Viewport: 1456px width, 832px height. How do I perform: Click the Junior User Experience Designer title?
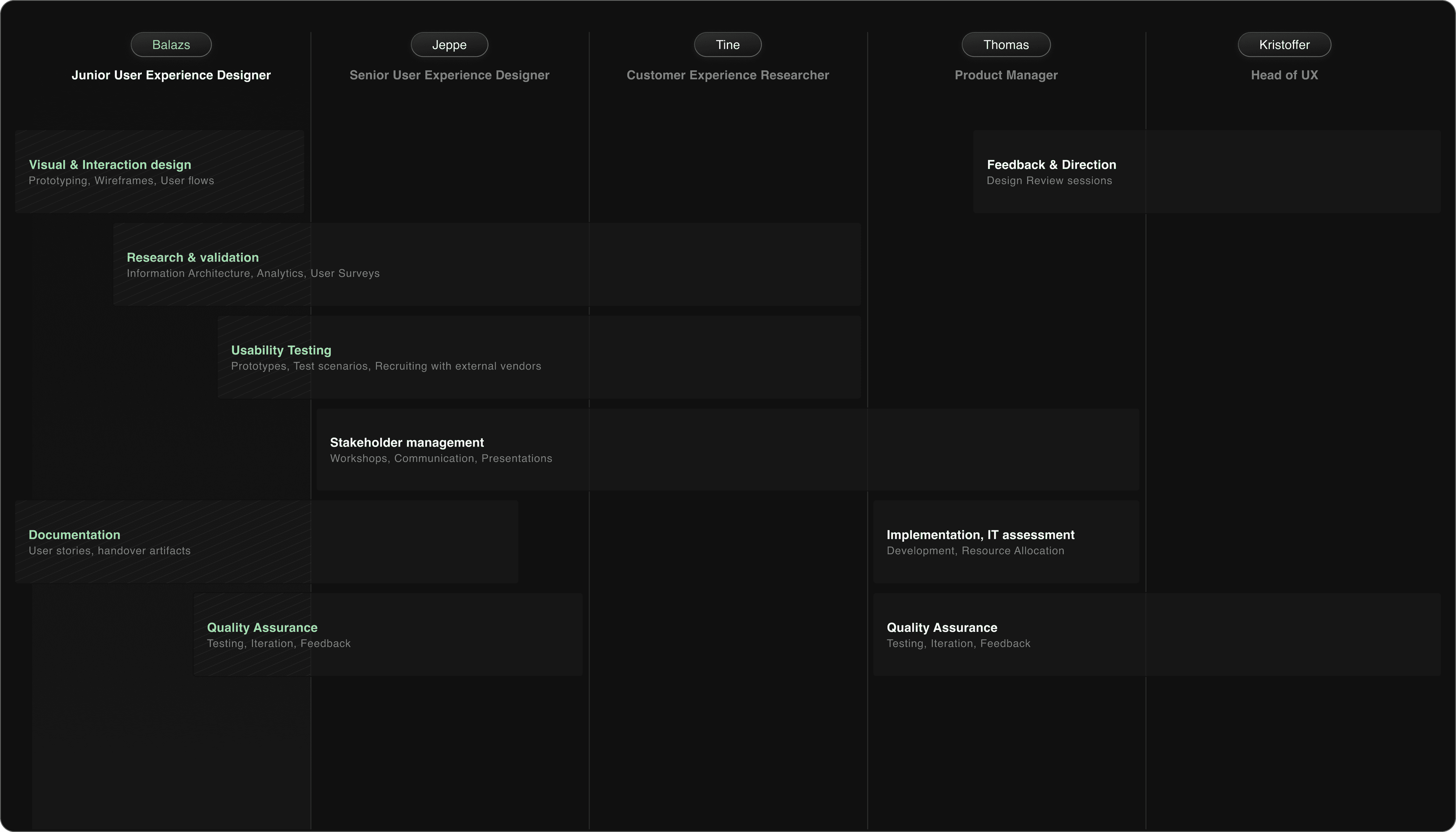(x=171, y=75)
